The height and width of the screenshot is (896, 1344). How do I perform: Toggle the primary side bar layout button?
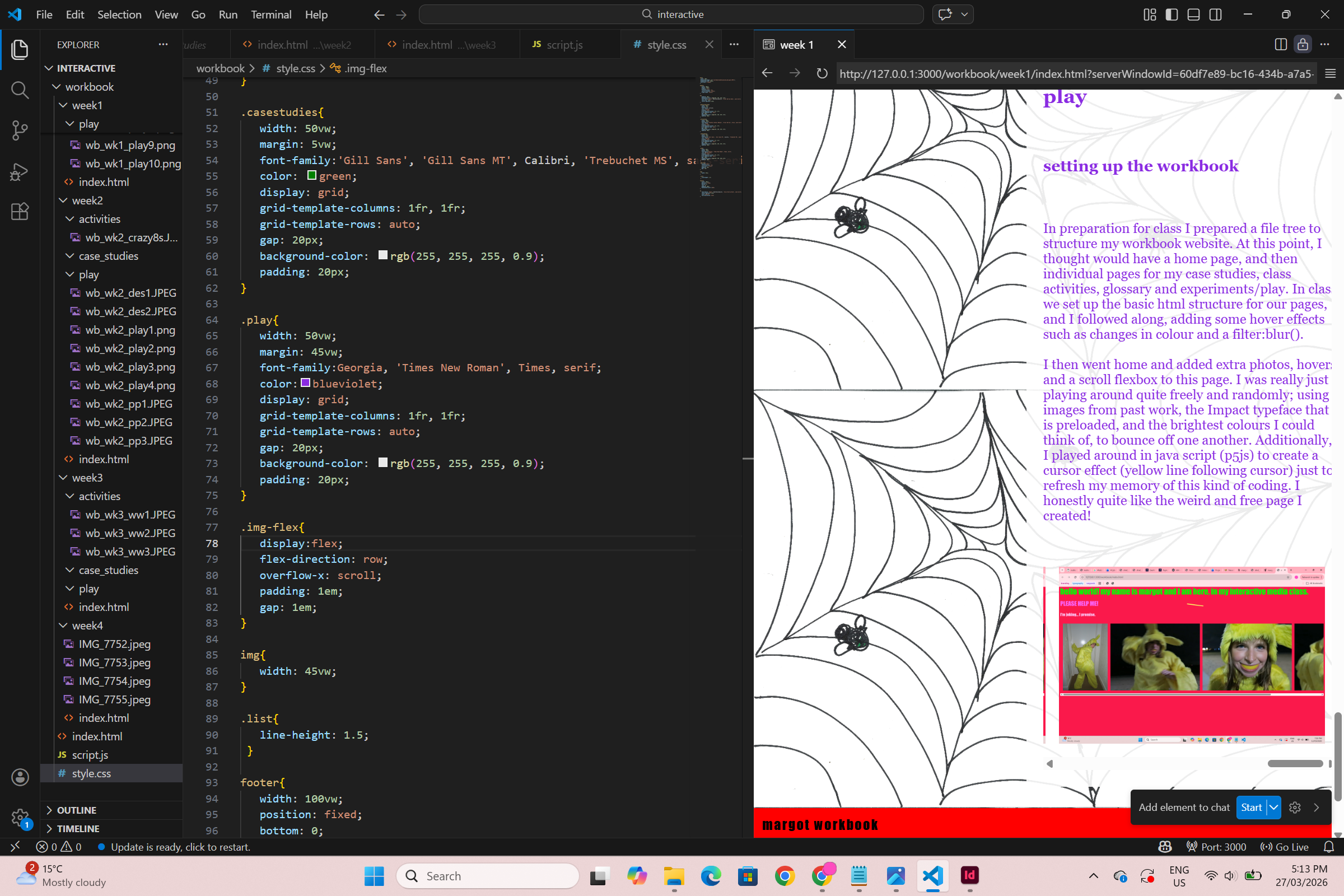pos(1172,15)
